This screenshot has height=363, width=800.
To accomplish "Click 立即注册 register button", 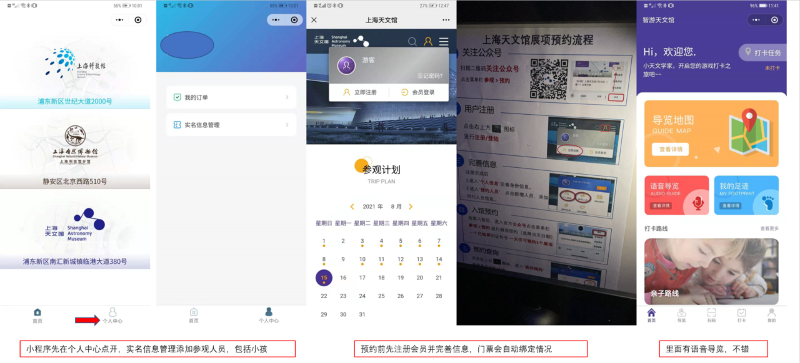I will 360,92.
